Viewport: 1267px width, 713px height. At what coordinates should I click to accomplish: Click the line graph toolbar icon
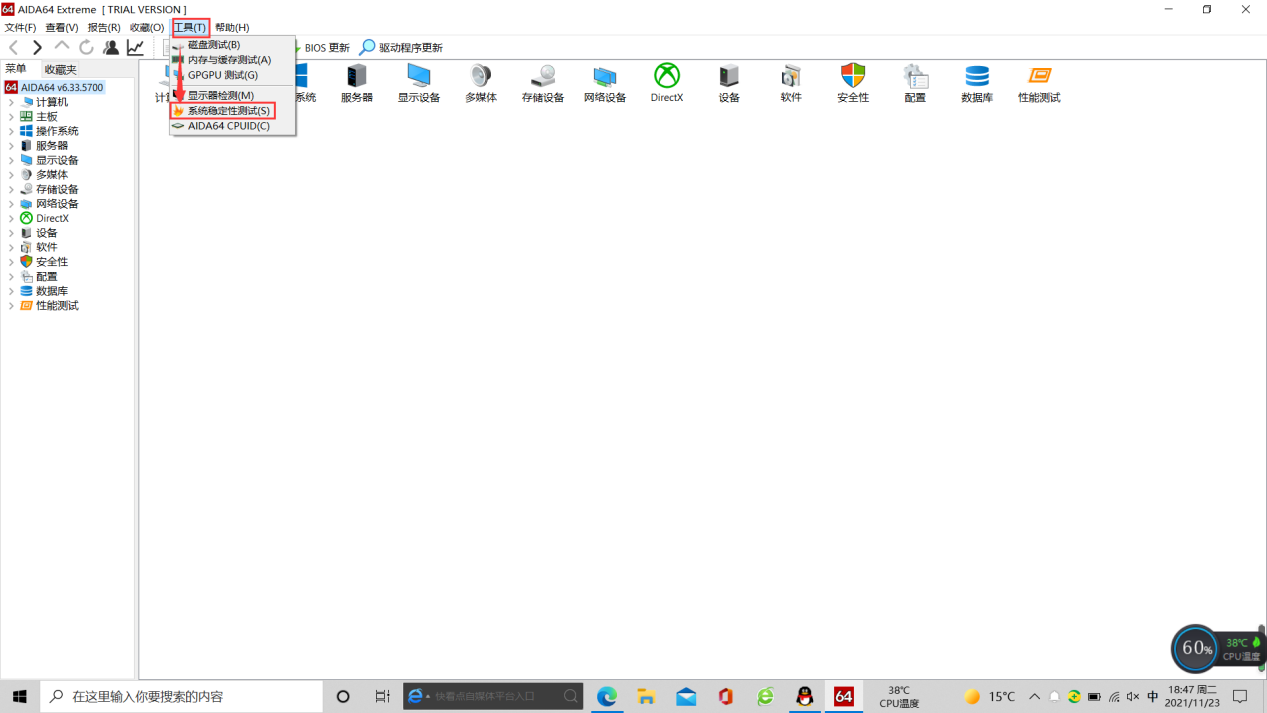[135, 47]
